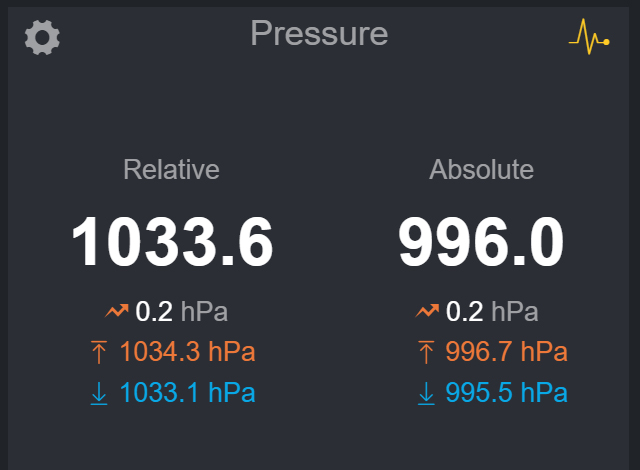This screenshot has height=470, width=640.
Task: Click the absolute 0.2 hPa change value
Action: [465, 312]
